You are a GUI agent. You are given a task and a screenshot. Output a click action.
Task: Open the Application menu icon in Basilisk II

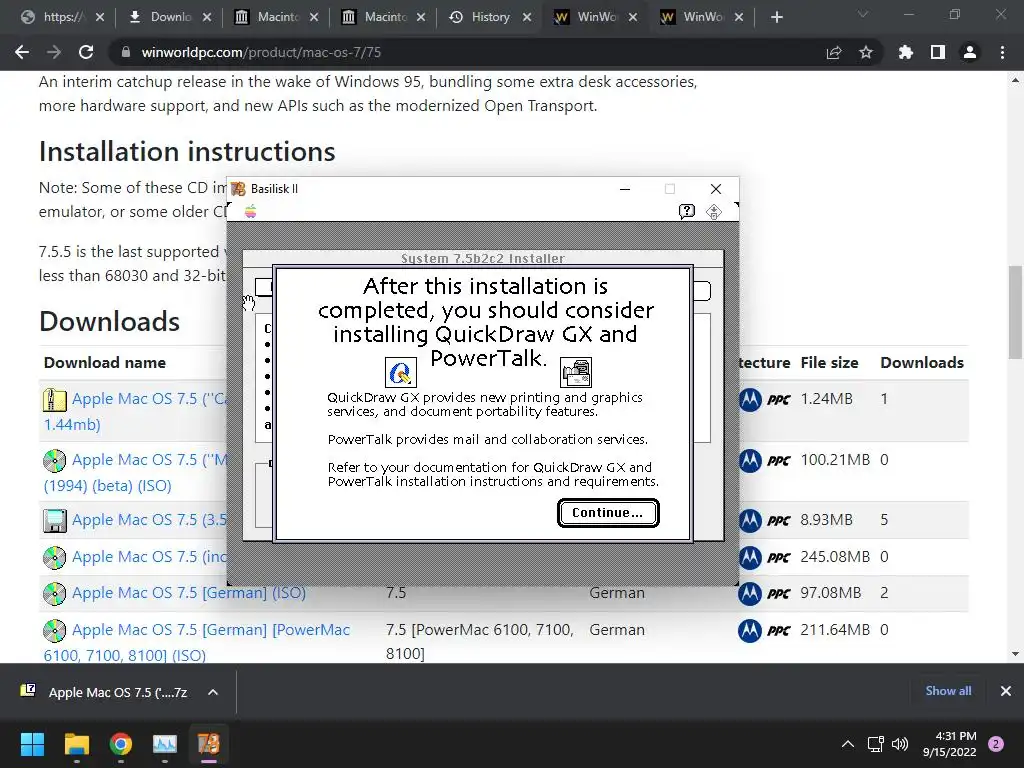[x=714, y=212]
